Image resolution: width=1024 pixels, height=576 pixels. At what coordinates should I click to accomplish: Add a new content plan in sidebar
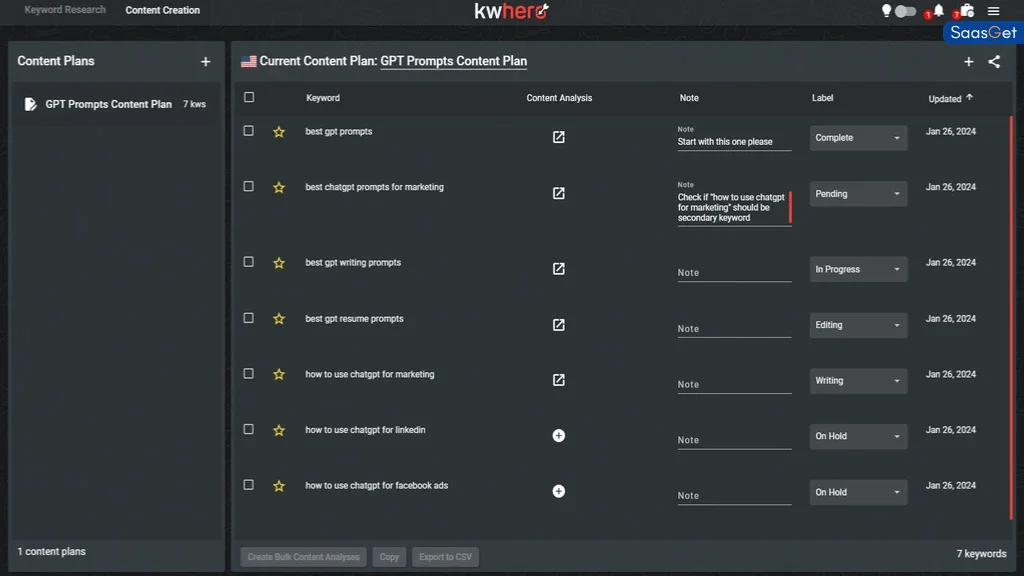[x=206, y=61]
